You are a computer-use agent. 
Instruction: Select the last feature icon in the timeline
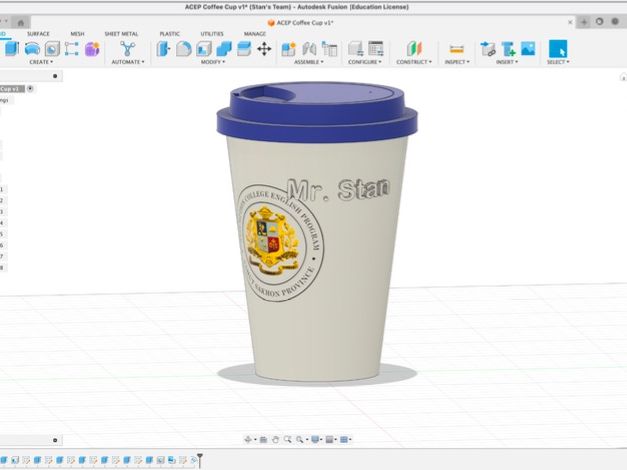(x=194, y=460)
